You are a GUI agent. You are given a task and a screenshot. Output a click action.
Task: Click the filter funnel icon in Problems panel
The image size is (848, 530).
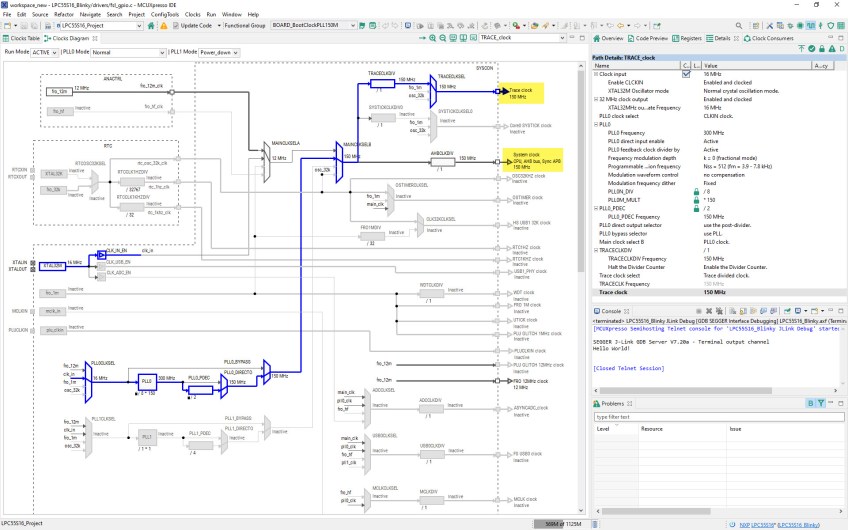coord(820,403)
